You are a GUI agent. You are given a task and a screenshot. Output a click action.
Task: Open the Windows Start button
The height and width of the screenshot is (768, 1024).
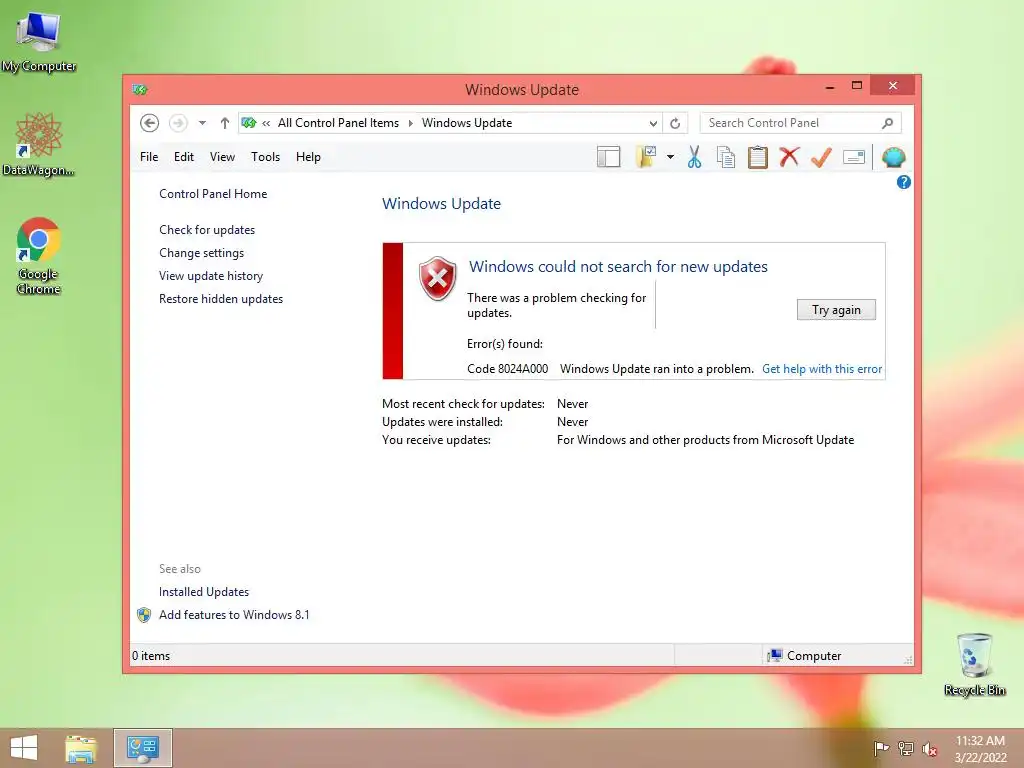(x=24, y=748)
